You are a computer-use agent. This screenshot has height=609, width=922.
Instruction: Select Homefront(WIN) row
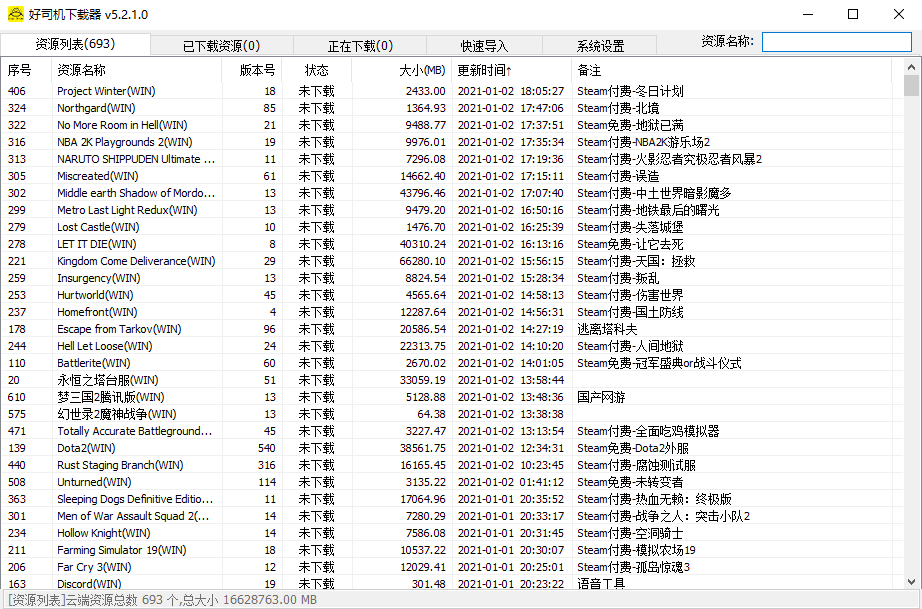[452, 312]
